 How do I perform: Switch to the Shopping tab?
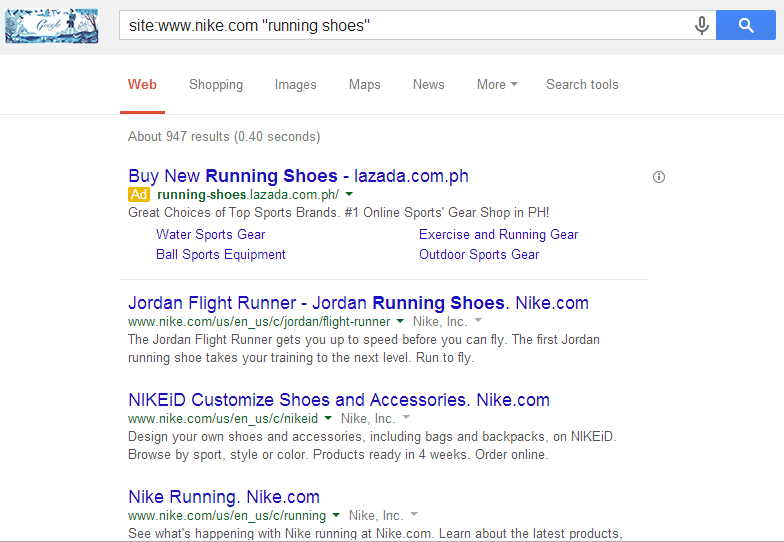(x=216, y=84)
